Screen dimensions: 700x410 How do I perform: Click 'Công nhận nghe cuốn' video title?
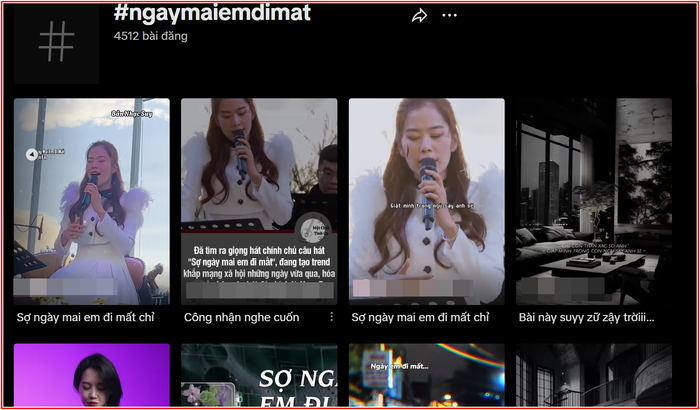[242, 318]
